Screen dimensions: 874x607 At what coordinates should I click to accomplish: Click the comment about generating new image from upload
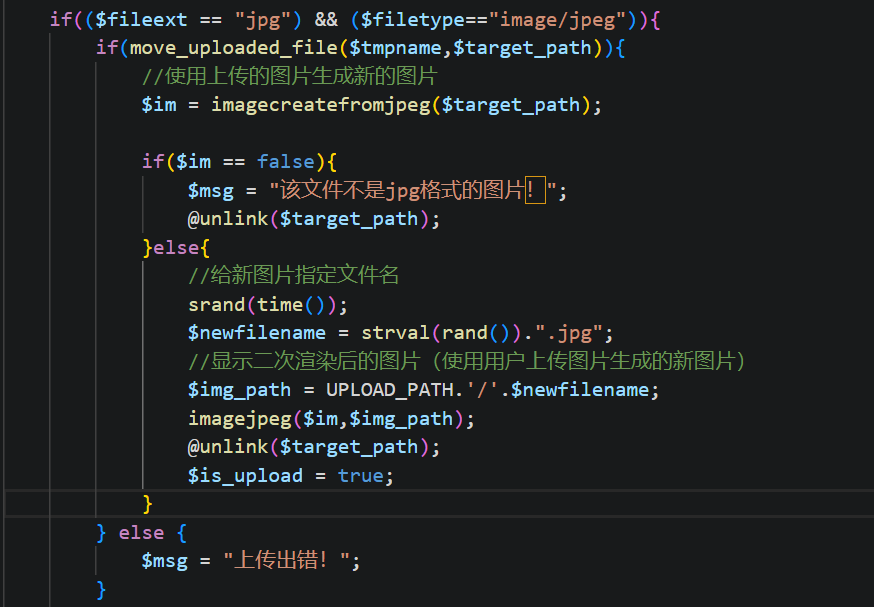click(289, 76)
